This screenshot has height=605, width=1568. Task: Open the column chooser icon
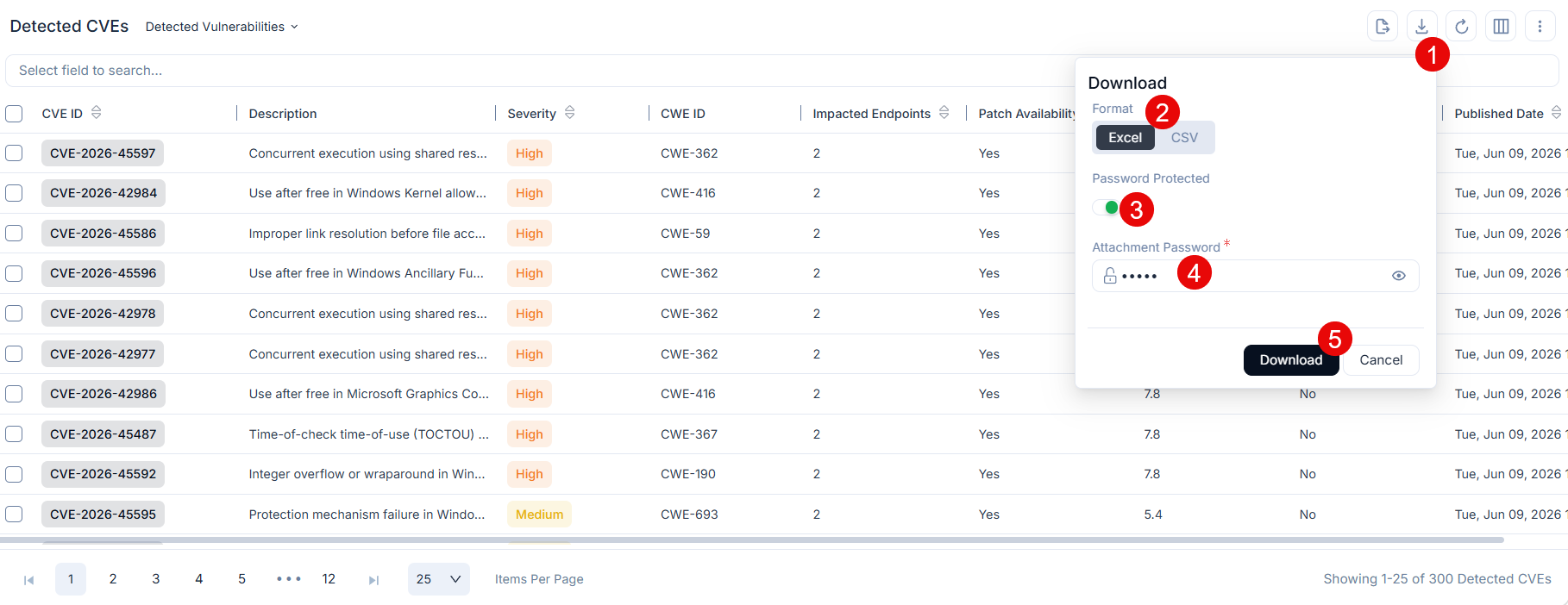tap(1501, 27)
